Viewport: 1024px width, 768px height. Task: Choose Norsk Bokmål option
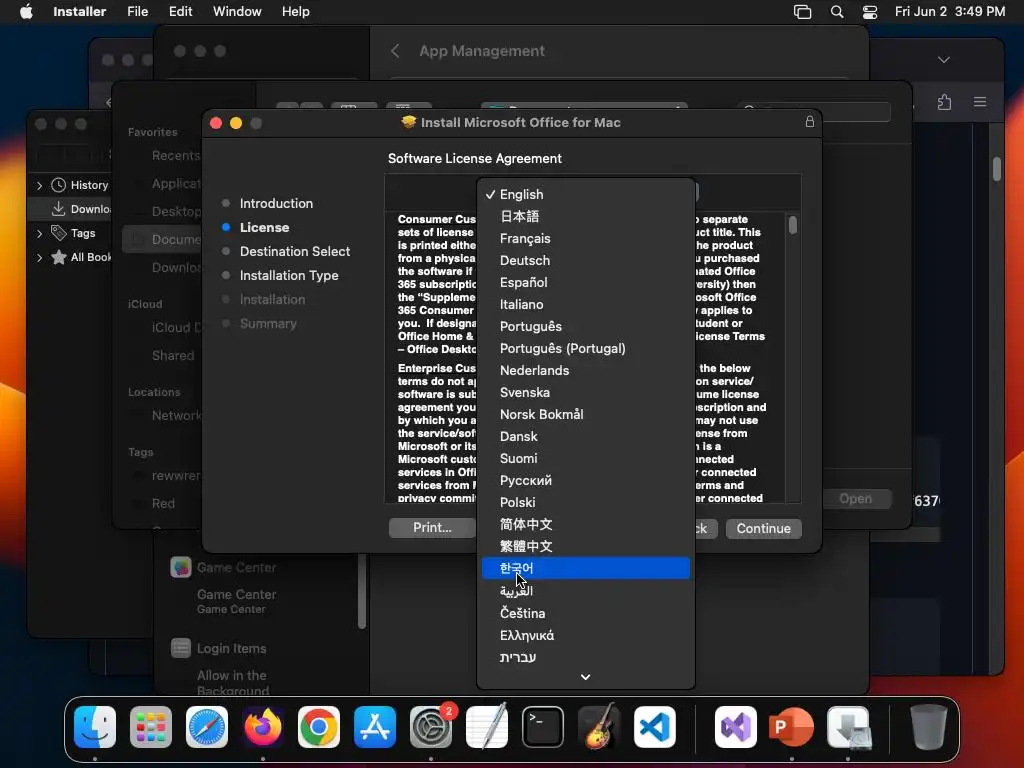tap(585, 414)
